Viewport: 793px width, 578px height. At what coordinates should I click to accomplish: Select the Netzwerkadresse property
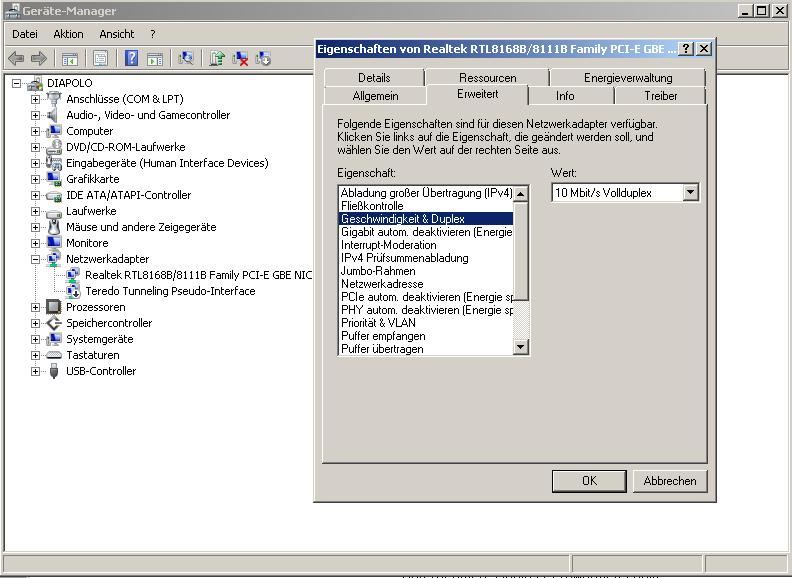click(425, 284)
